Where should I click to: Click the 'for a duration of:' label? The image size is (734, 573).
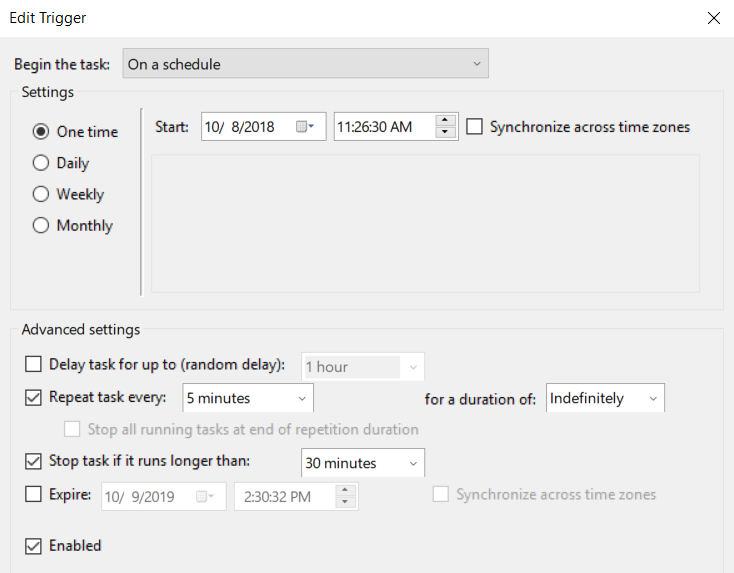[x=480, y=399]
